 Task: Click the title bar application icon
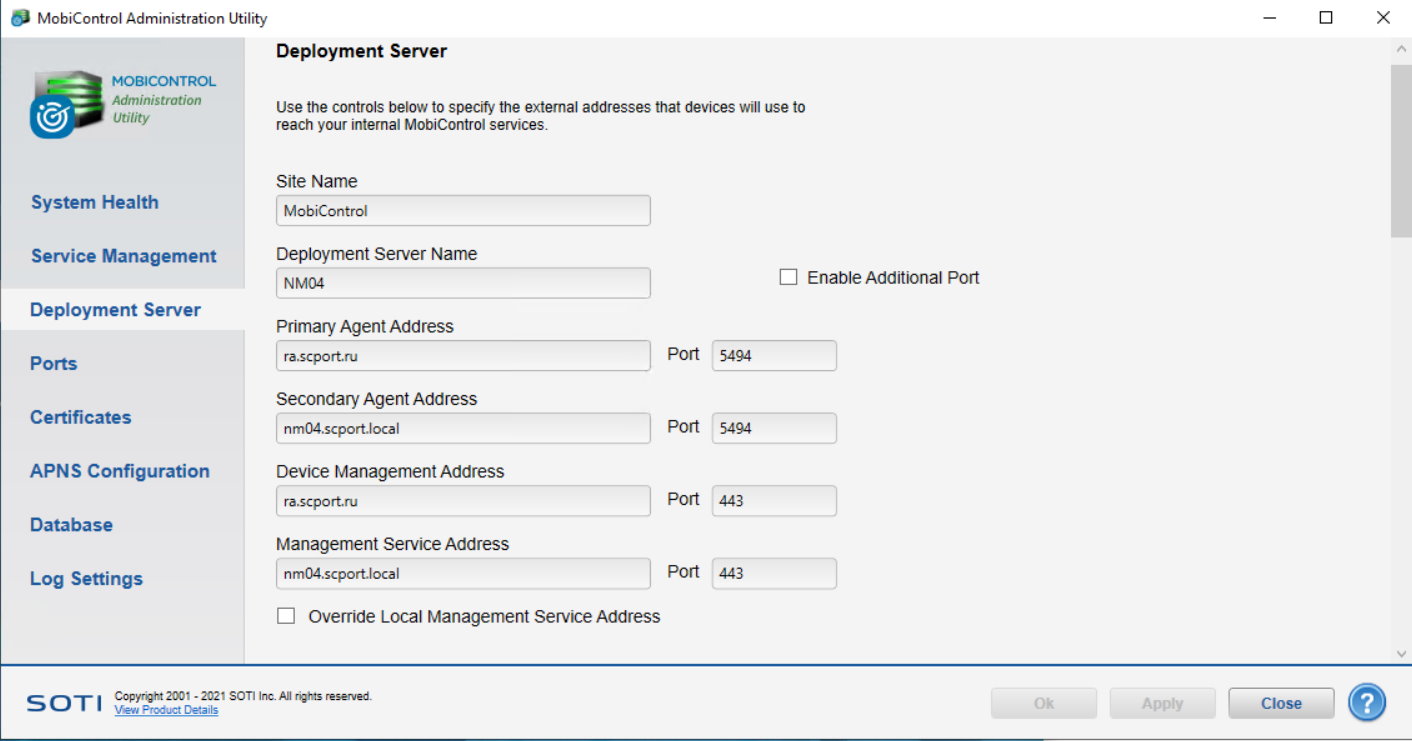click(x=19, y=18)
